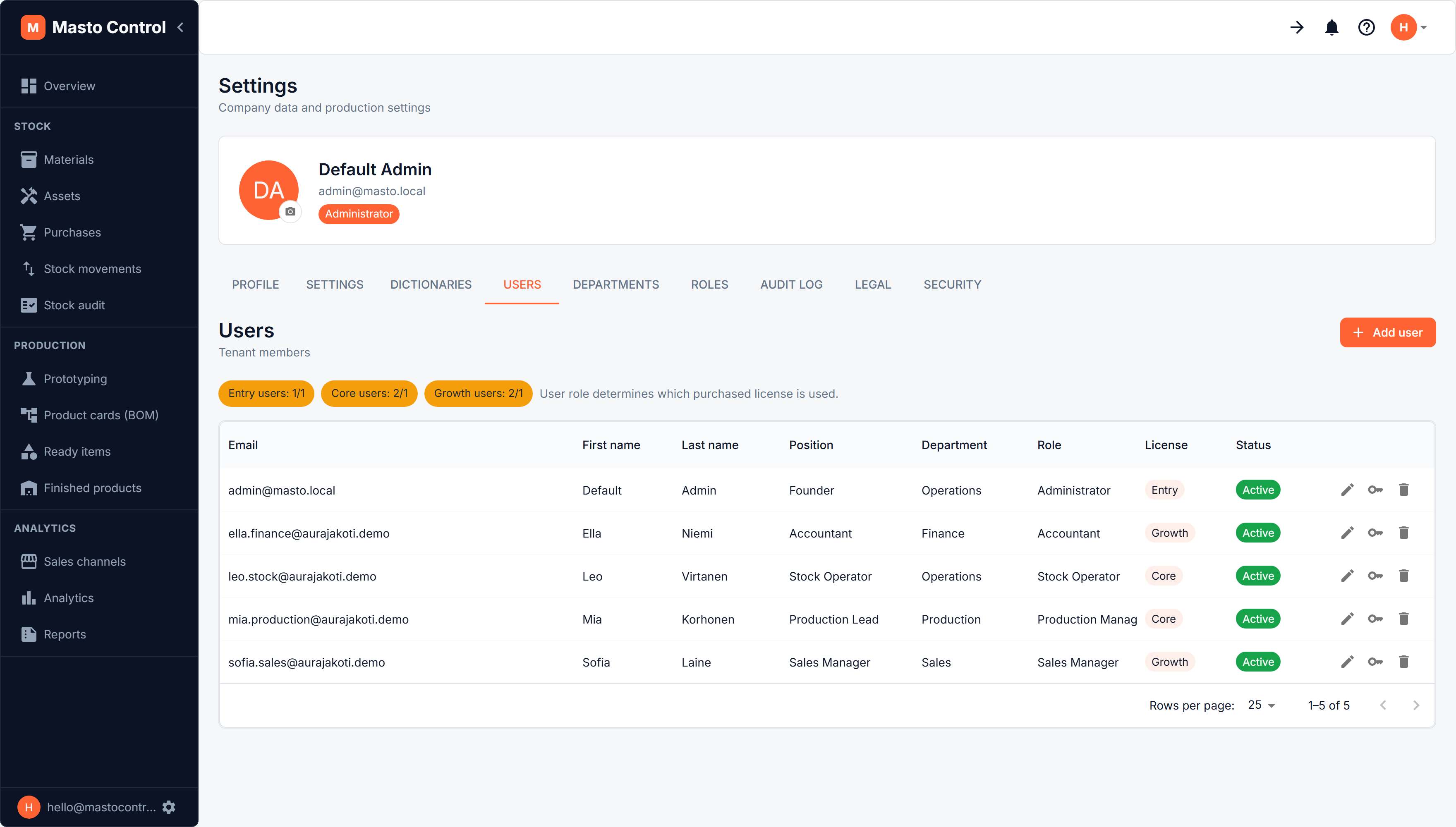Go to previous page of users
Screen dimensions: 1456x827
click(1383, 705)
